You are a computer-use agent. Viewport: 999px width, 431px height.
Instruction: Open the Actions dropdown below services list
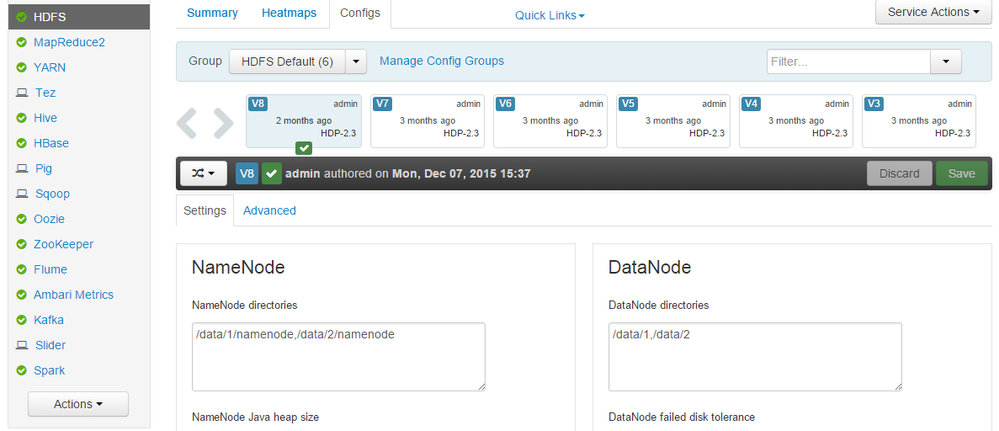(x=78, y=404)
